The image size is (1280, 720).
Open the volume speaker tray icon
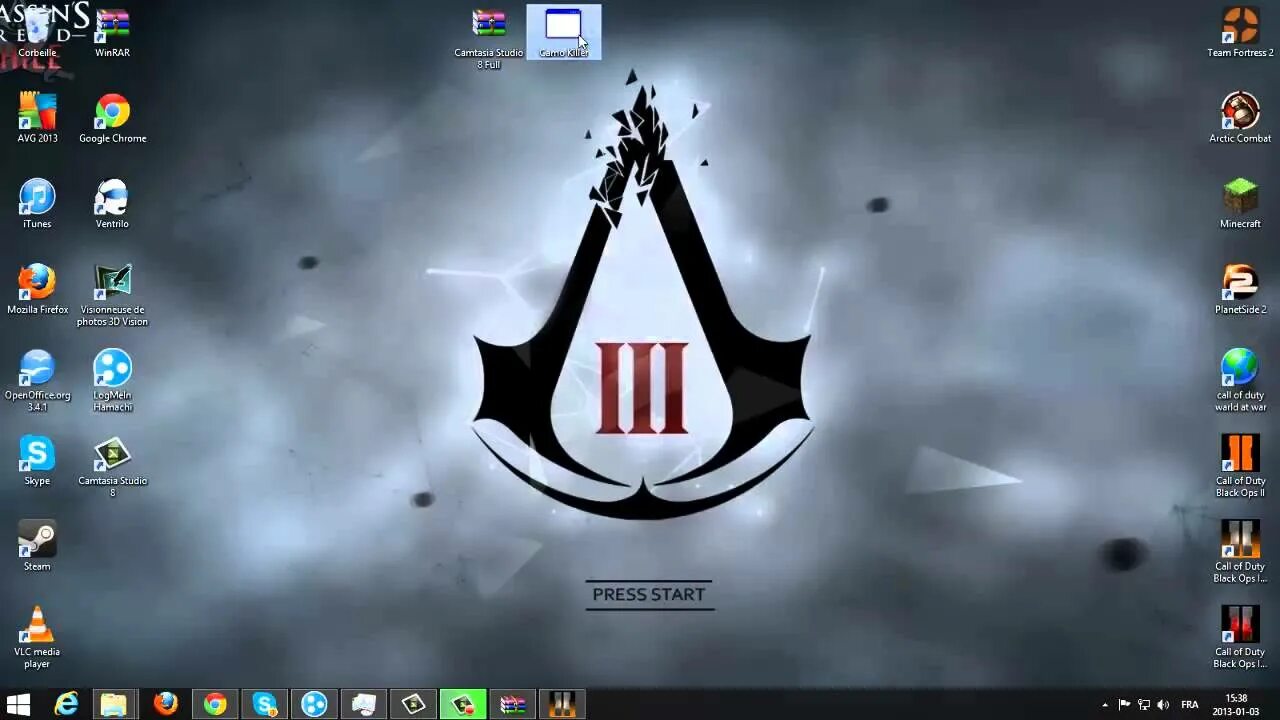[1163, 705]
